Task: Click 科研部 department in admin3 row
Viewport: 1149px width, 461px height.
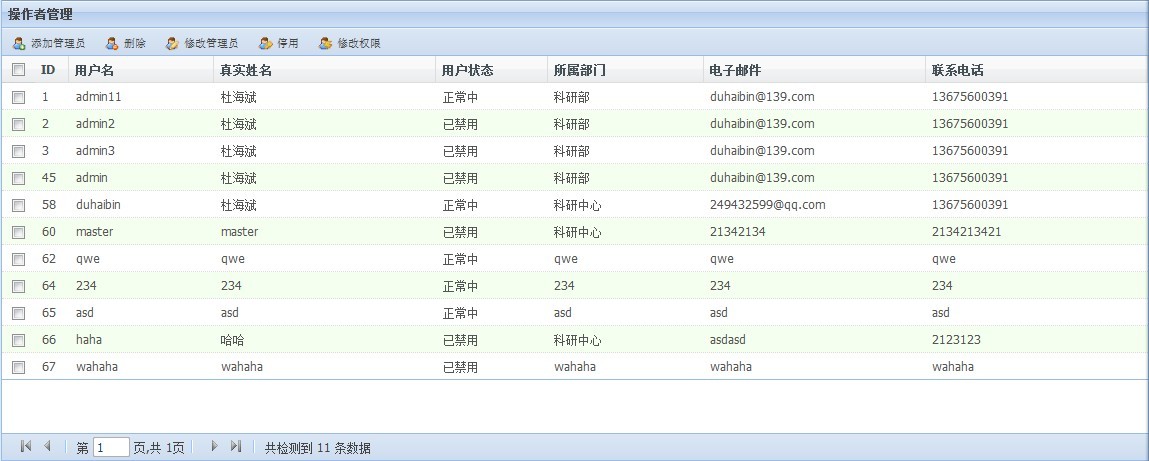Action: pos(572,151)
